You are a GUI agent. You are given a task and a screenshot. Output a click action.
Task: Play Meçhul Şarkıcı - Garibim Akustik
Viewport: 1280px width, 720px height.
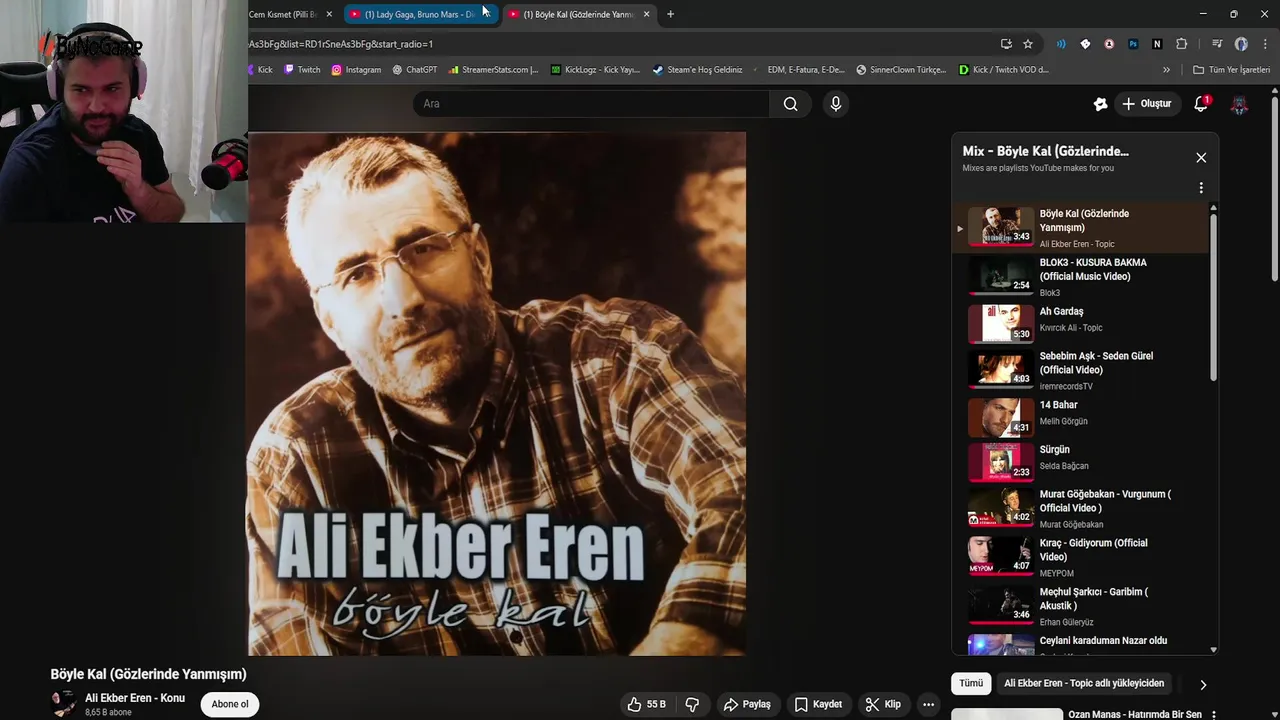(x=1080, y=605)
